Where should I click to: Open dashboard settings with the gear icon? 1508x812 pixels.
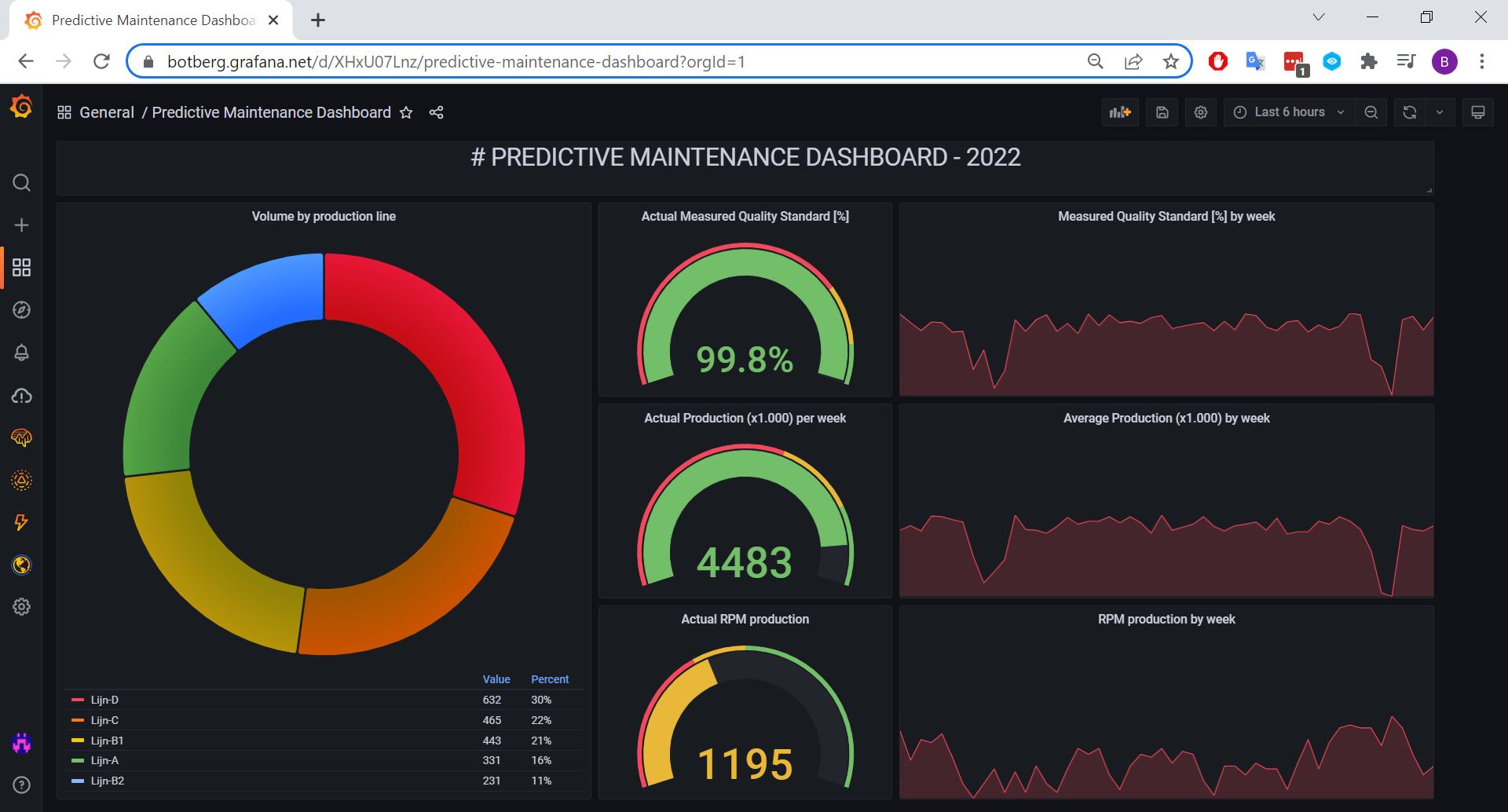click(x=1200, y=112)
